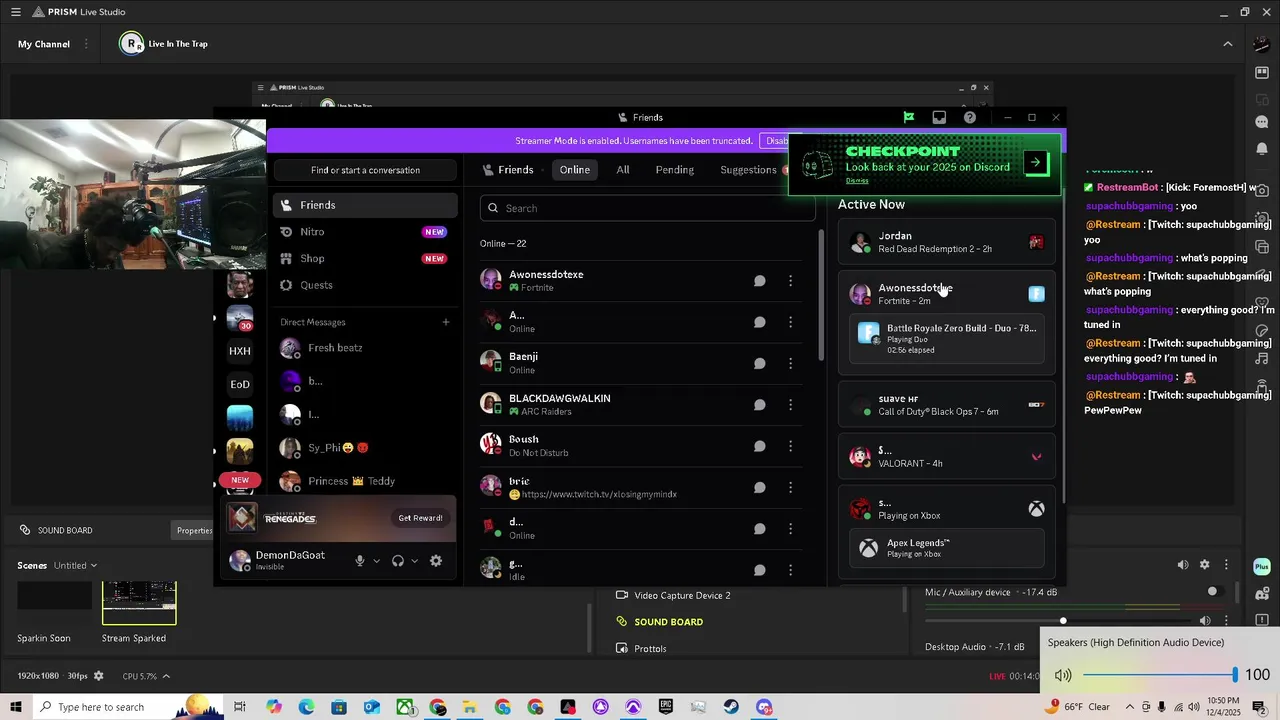The height and width of the screenshot is (720, 1280).
Task: Open Task View on taskbar
Action: [x=240, y=707]
